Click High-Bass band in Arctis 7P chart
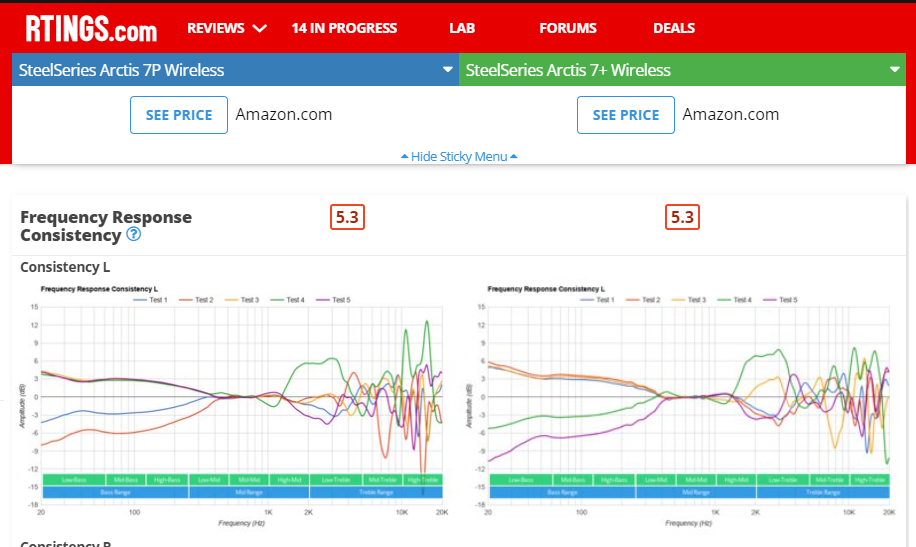Viewport: 916px width, 547px height. pos(167,480)
